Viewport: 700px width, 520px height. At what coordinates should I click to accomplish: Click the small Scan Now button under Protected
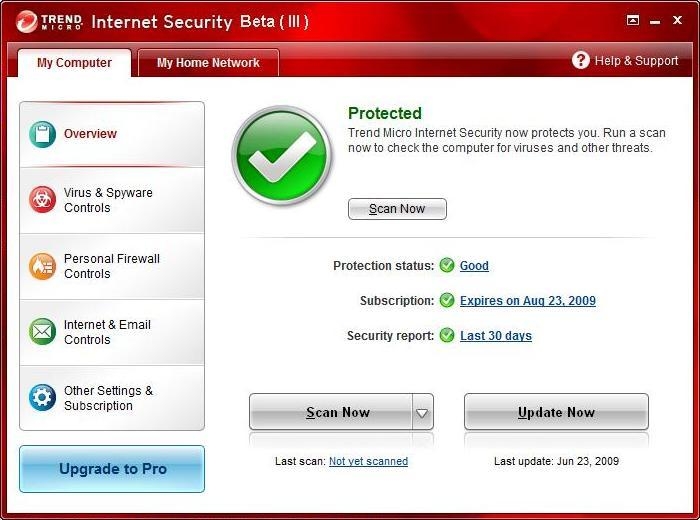click(x=397, y=209)
